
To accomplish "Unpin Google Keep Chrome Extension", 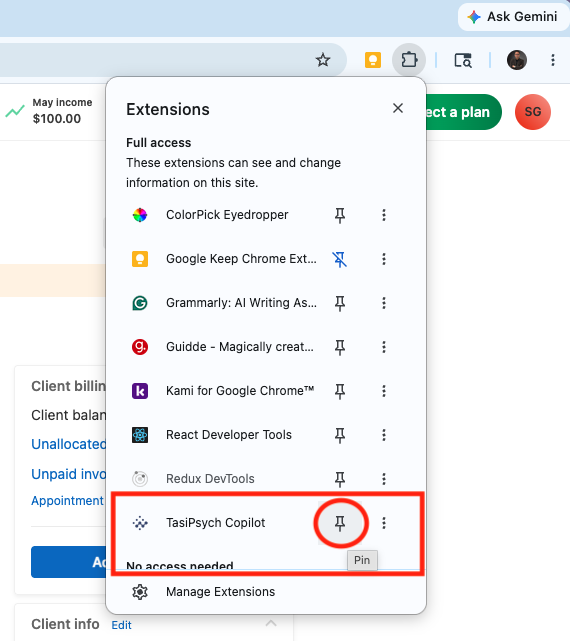I will pyautogui.click(x=340, y=259).
